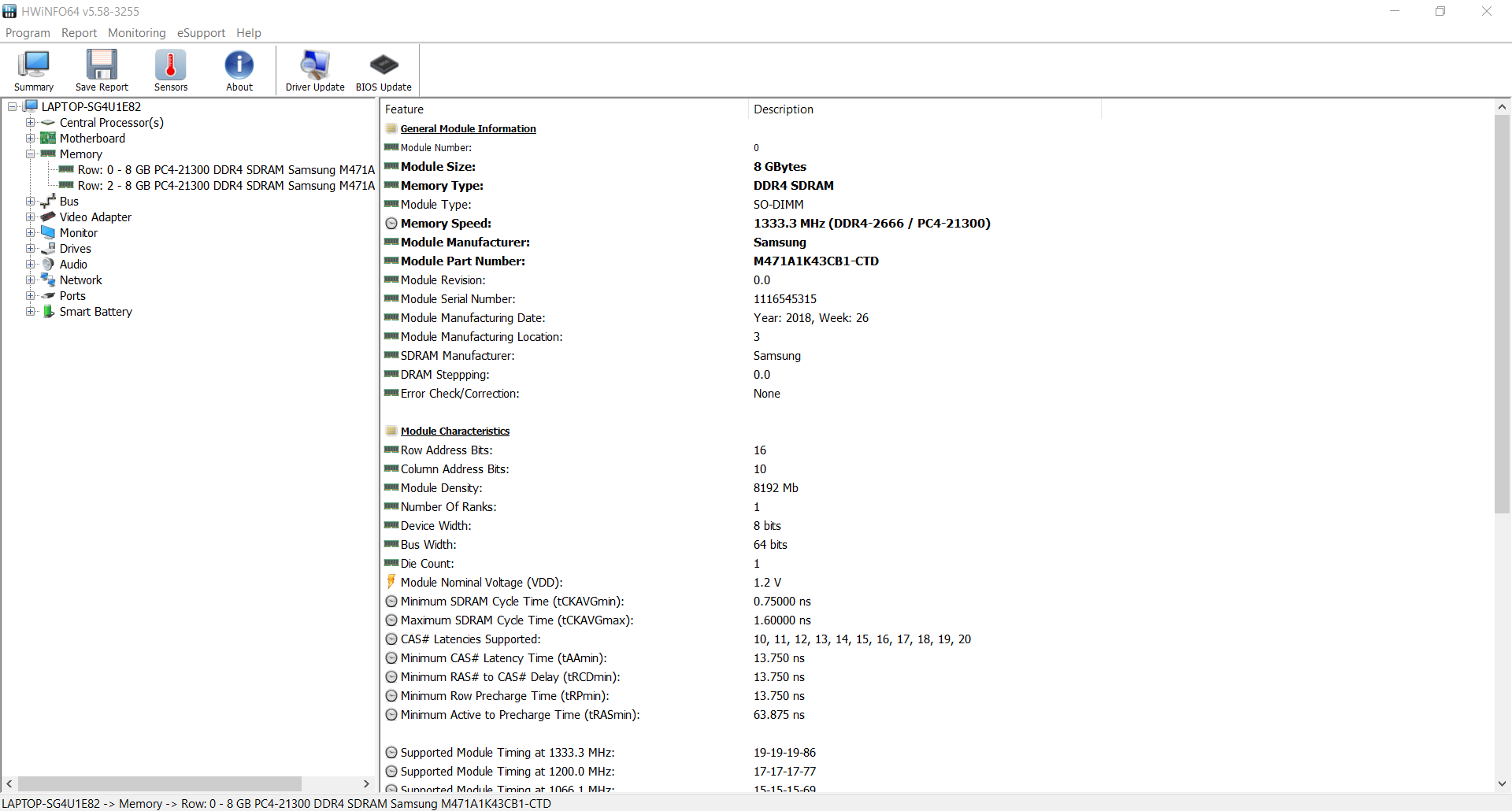Click the vertical scrollbar down arrow
1512x811 pixels.
pos(1502,783)
